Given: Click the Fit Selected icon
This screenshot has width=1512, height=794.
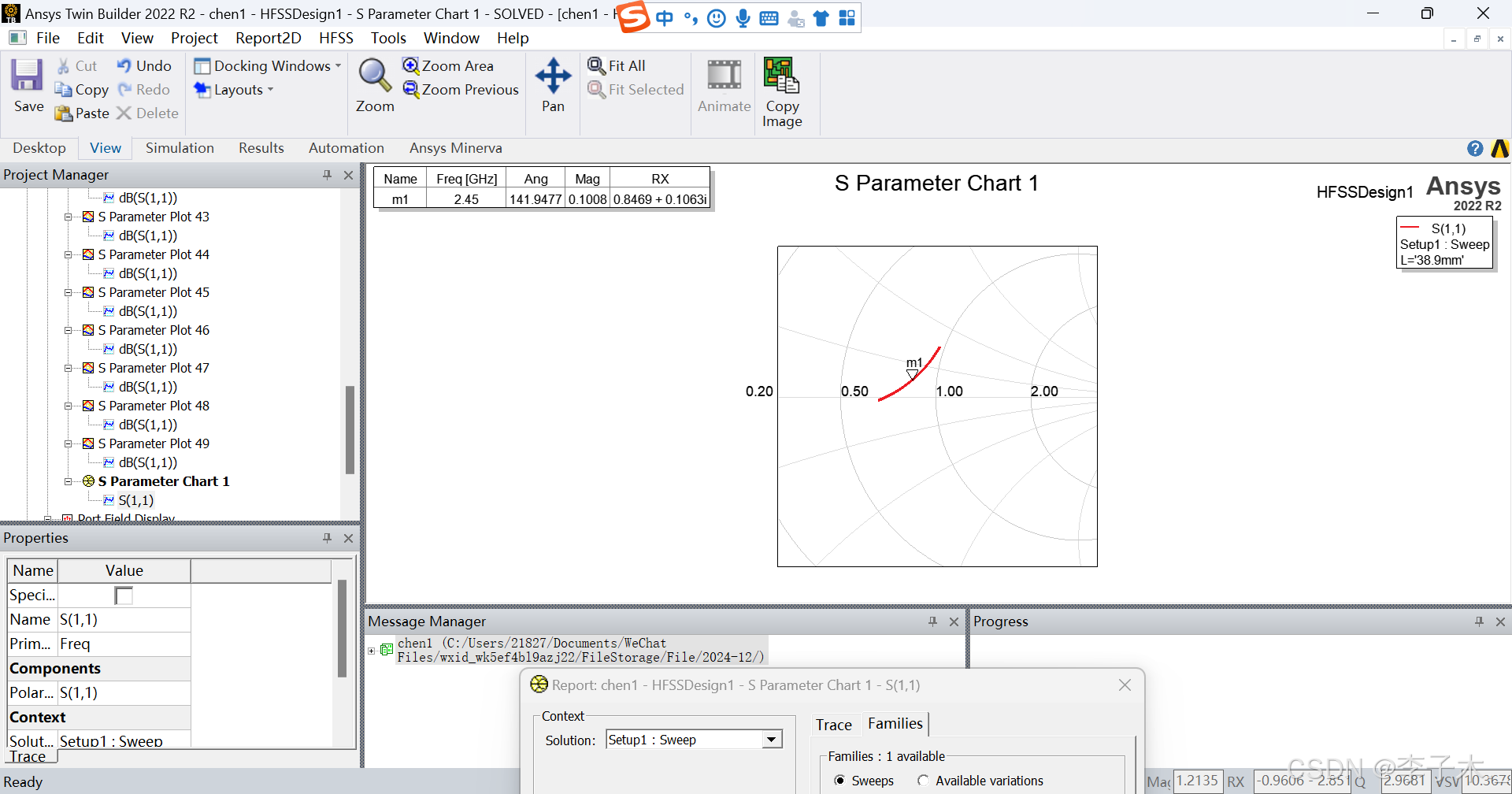Looking at the screenshot, I should (x=597, y=89).
